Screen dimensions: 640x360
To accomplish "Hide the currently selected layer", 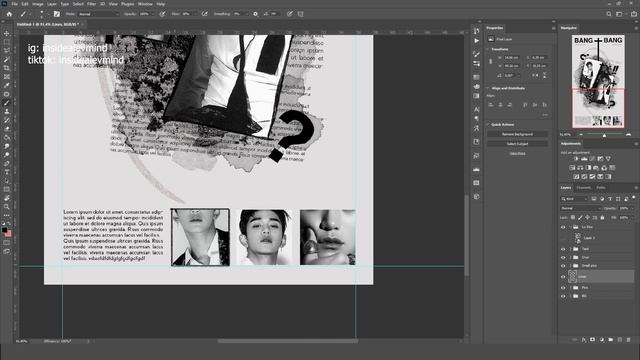I will click(563, 277).
